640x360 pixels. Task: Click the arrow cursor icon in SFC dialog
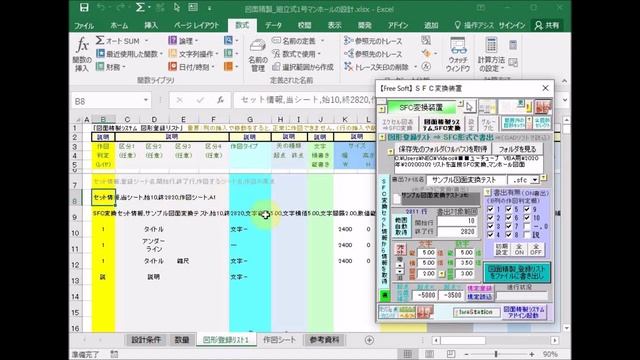click(x=469, y=107)
